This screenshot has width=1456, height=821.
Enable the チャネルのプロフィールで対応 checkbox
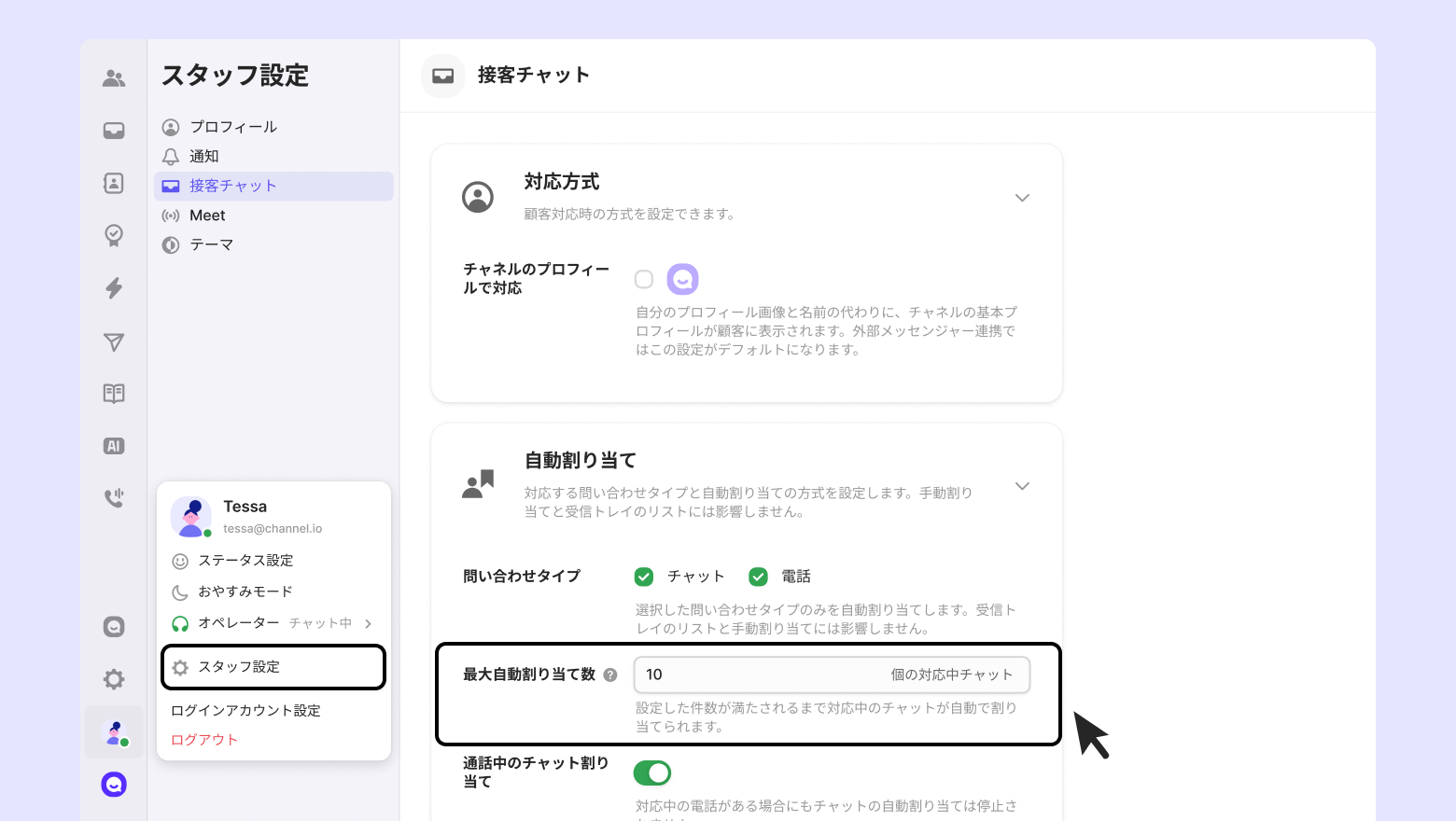644,279
